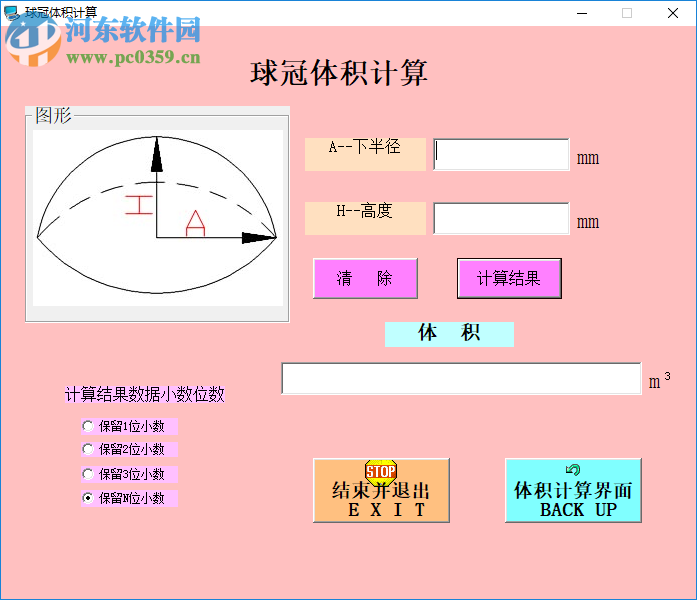Click the 体积 label
Viewport: 697px width, 600px height.
(x=449, y=334)
